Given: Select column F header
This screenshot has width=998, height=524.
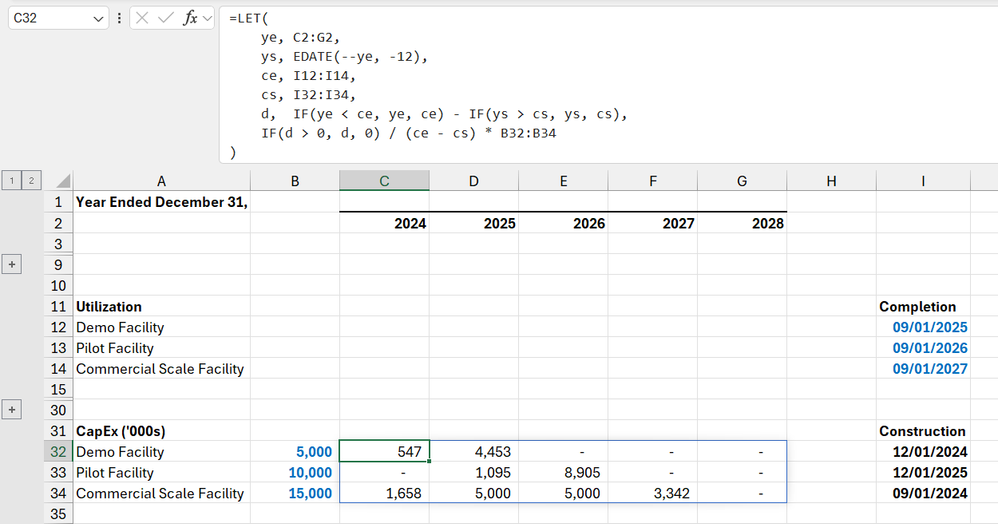Looking at the screenshot, I should click(x=652, y=181).
